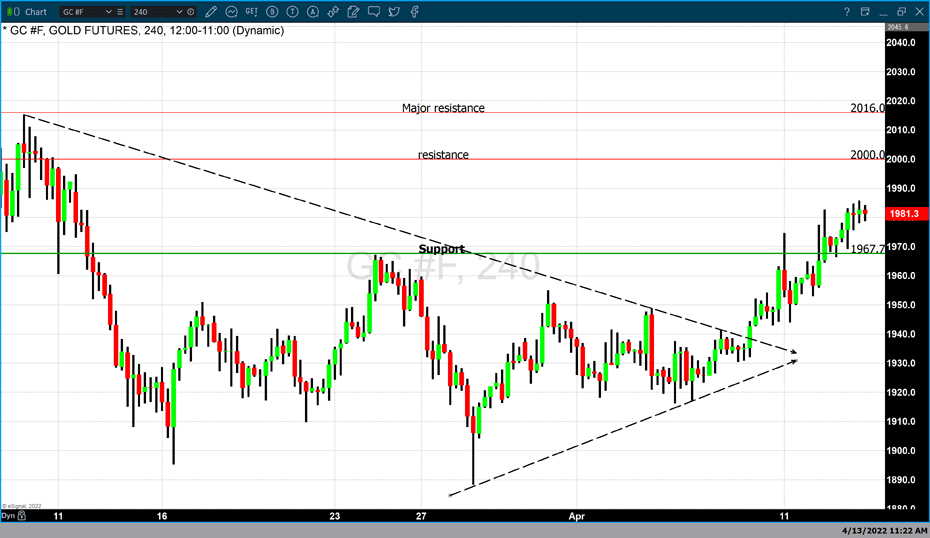Share the chart on Twitter
The width and height of the screenshot is (930, 538).
click(394, 11)
